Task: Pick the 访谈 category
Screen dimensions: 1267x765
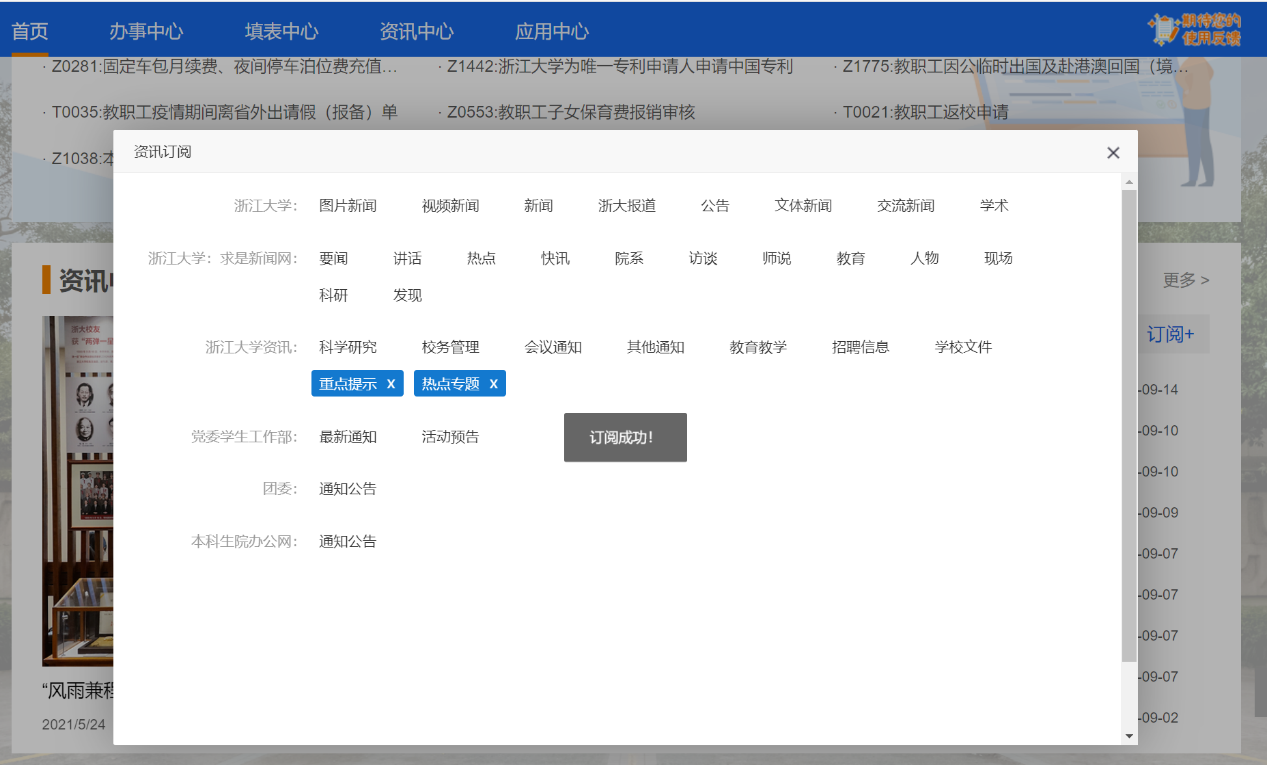Action: coord(703,258)
